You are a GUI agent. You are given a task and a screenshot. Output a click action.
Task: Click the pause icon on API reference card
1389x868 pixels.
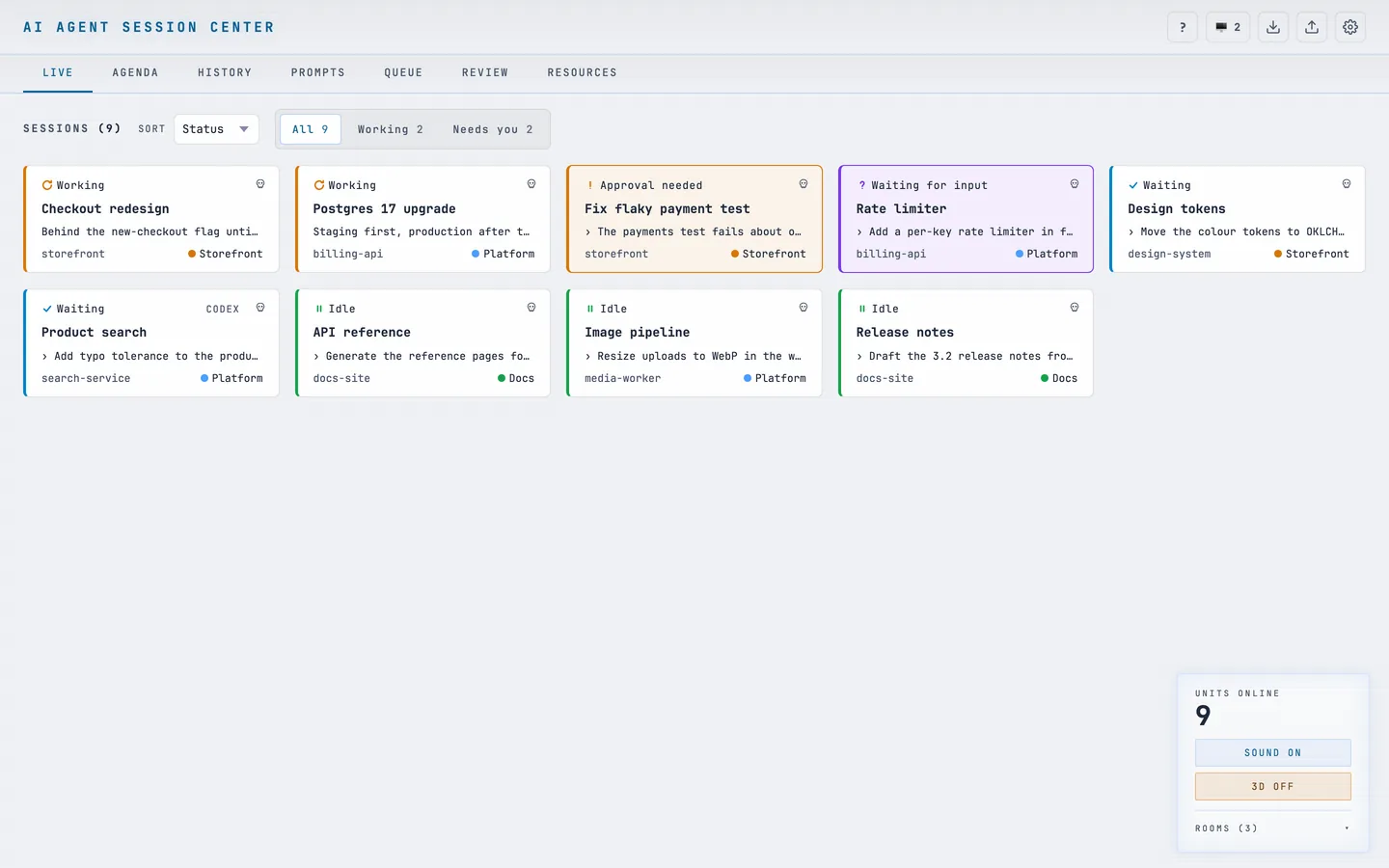coord(318,309)
